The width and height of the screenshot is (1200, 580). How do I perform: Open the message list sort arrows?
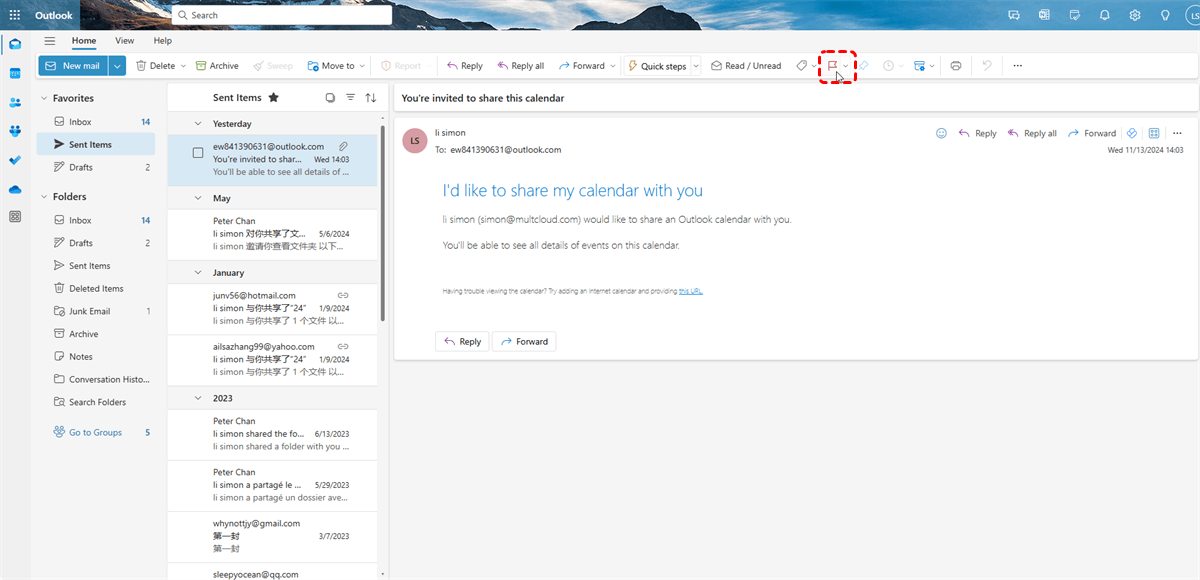[x=371, y=98]
